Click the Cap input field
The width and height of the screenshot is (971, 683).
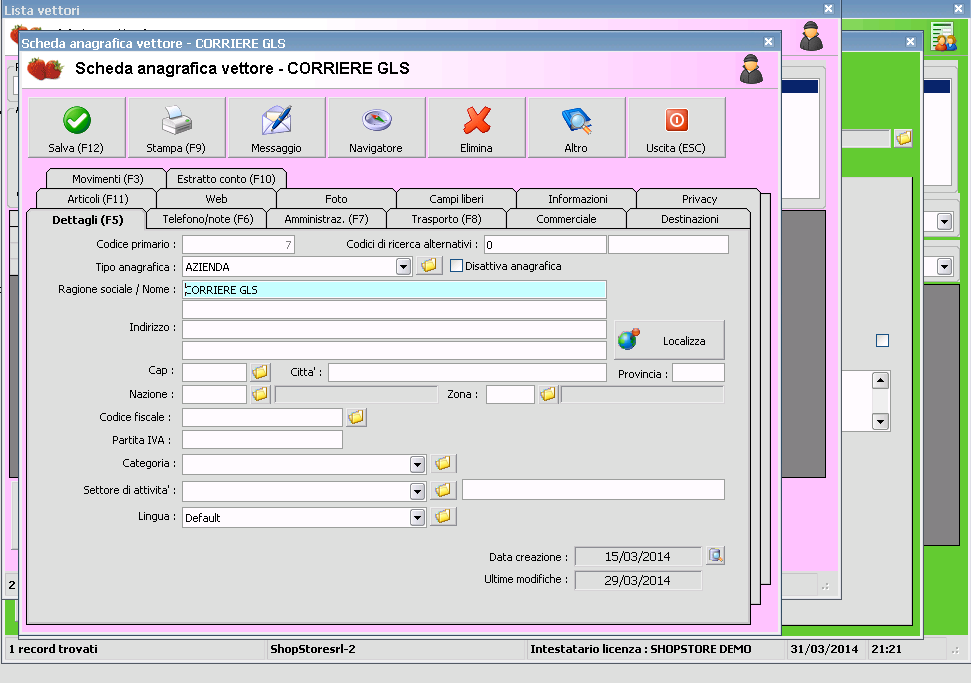click(214, 372)
